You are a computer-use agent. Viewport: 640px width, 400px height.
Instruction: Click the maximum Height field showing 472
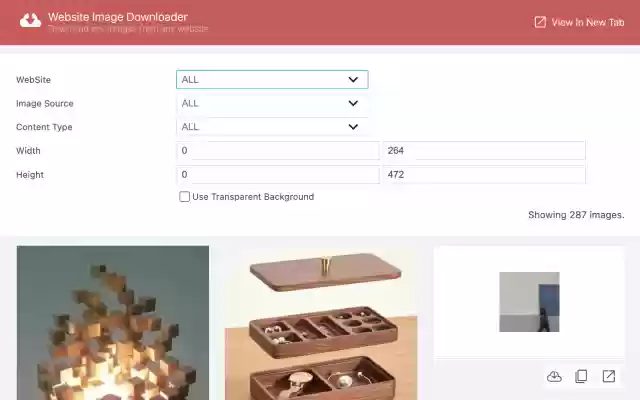(484, 175)
